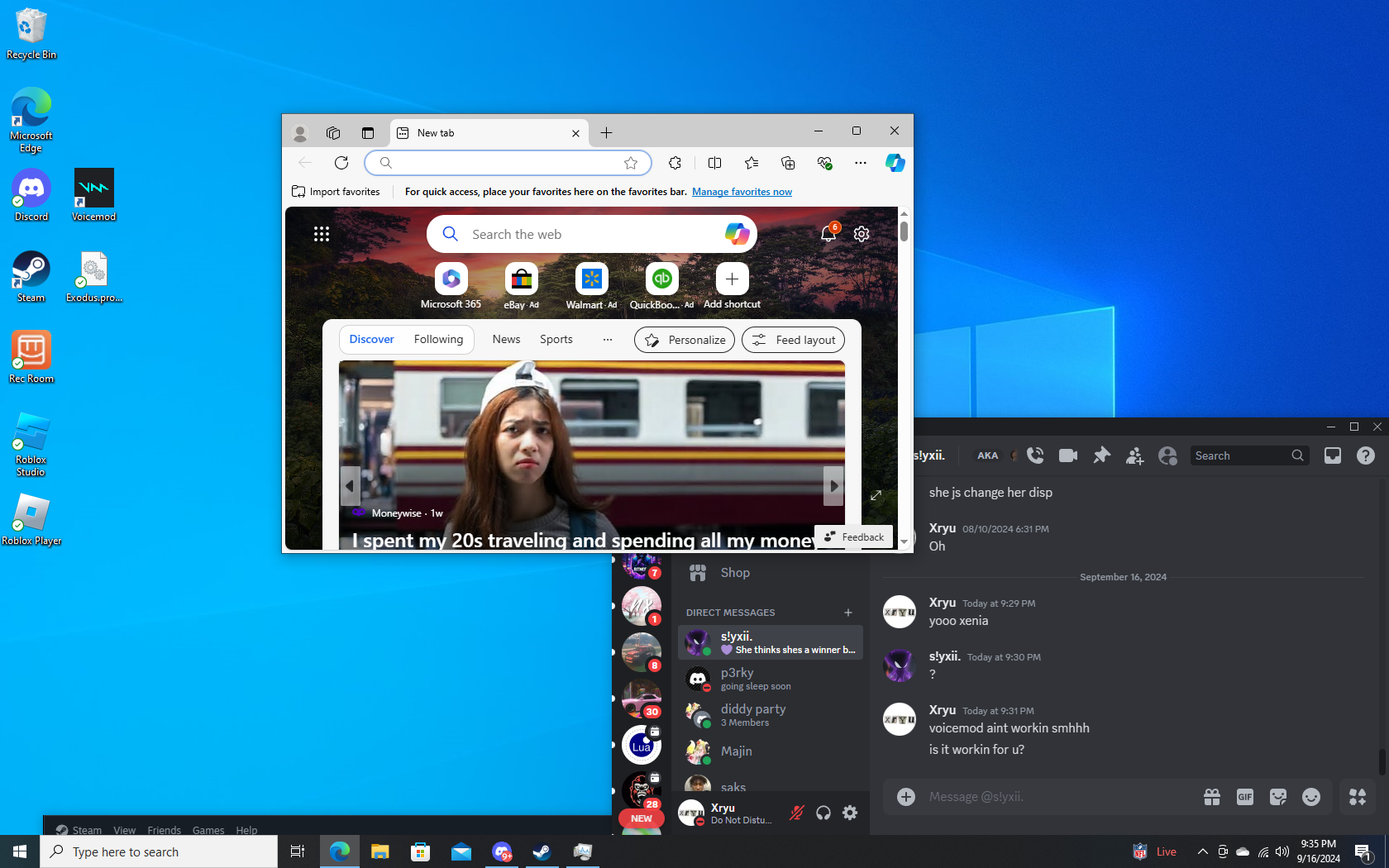Open the Majin direct message
The width and height of the screenshot is (1389, 868).
[x=770, y=751]
